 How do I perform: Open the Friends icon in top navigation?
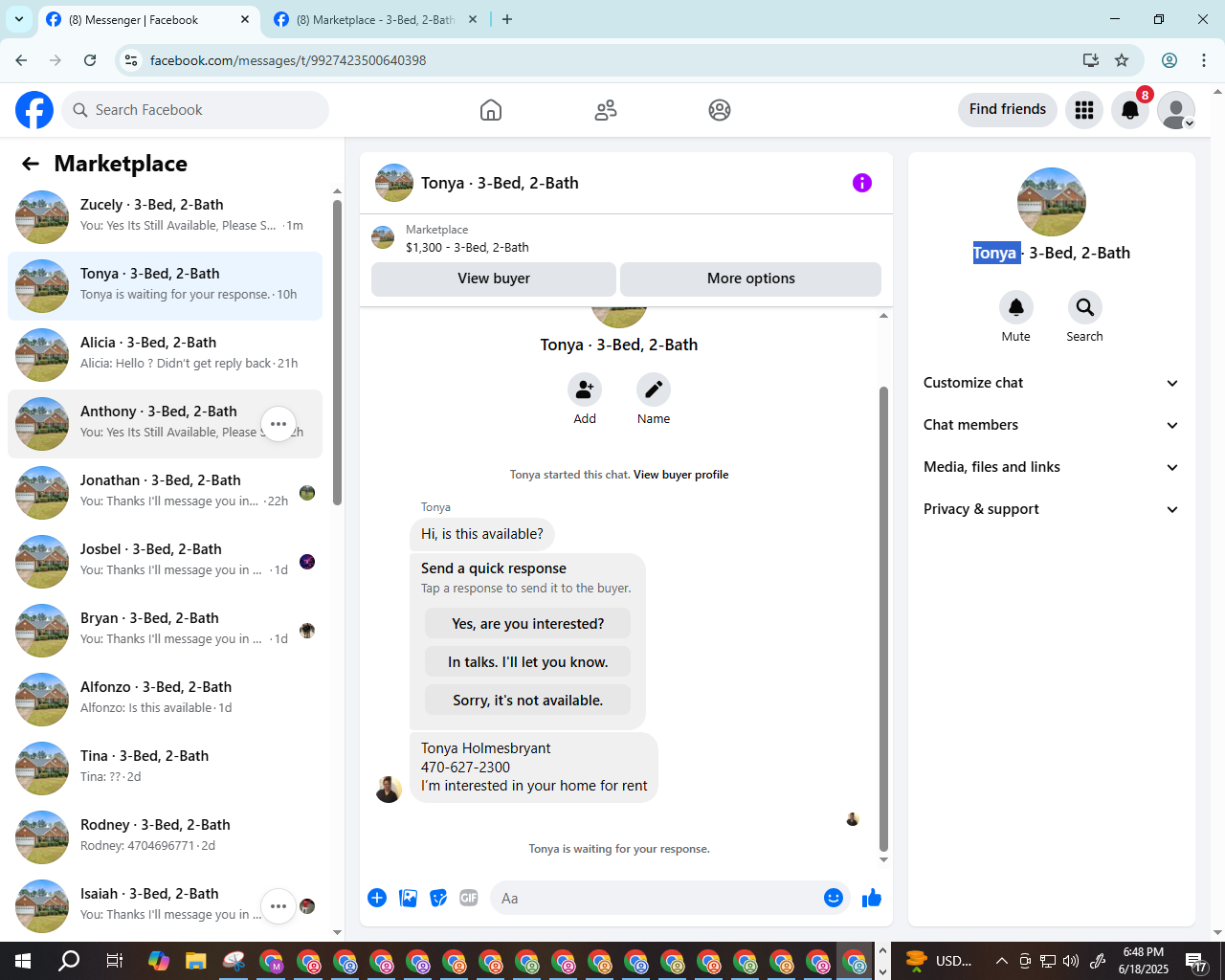pos(606,110)
